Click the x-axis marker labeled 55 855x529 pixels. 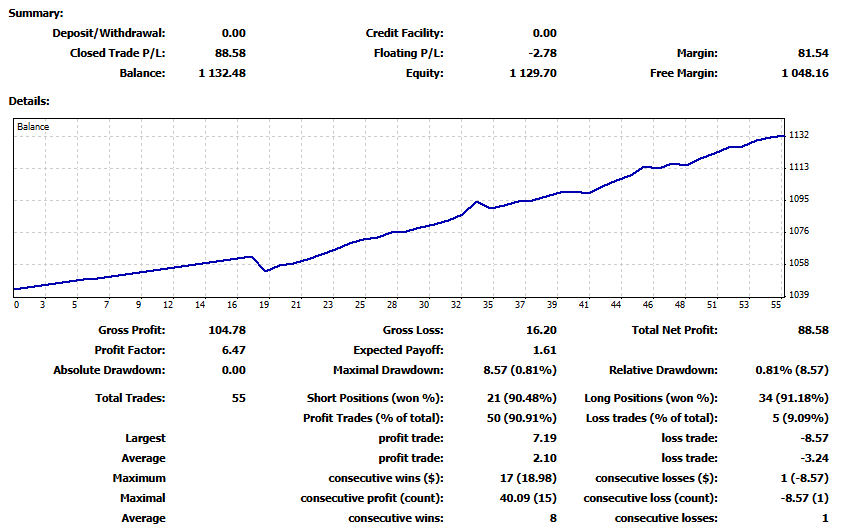point(776,305)
